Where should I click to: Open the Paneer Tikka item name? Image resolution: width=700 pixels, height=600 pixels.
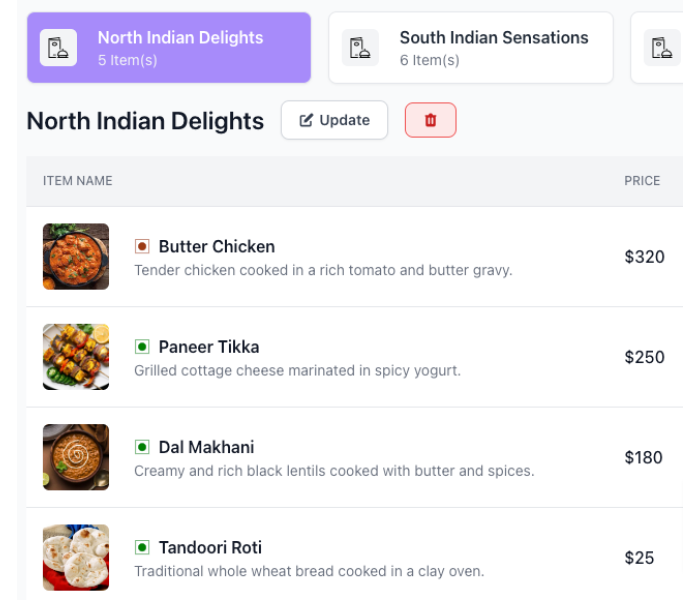coord(208,347)
